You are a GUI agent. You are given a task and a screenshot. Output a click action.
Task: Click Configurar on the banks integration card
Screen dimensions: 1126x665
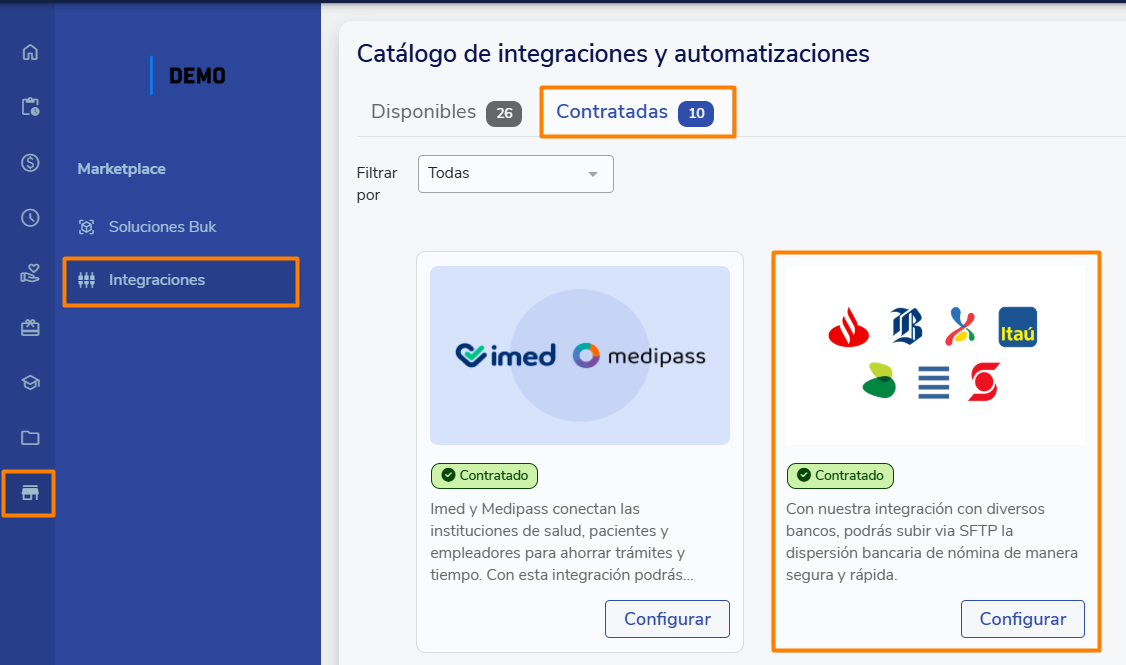1022,619
